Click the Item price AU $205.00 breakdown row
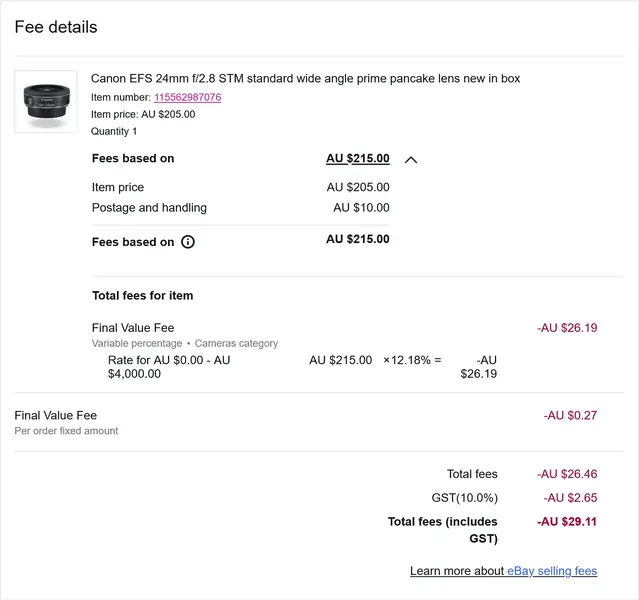The width and height of the screenshot is (639, 600). 240,187
